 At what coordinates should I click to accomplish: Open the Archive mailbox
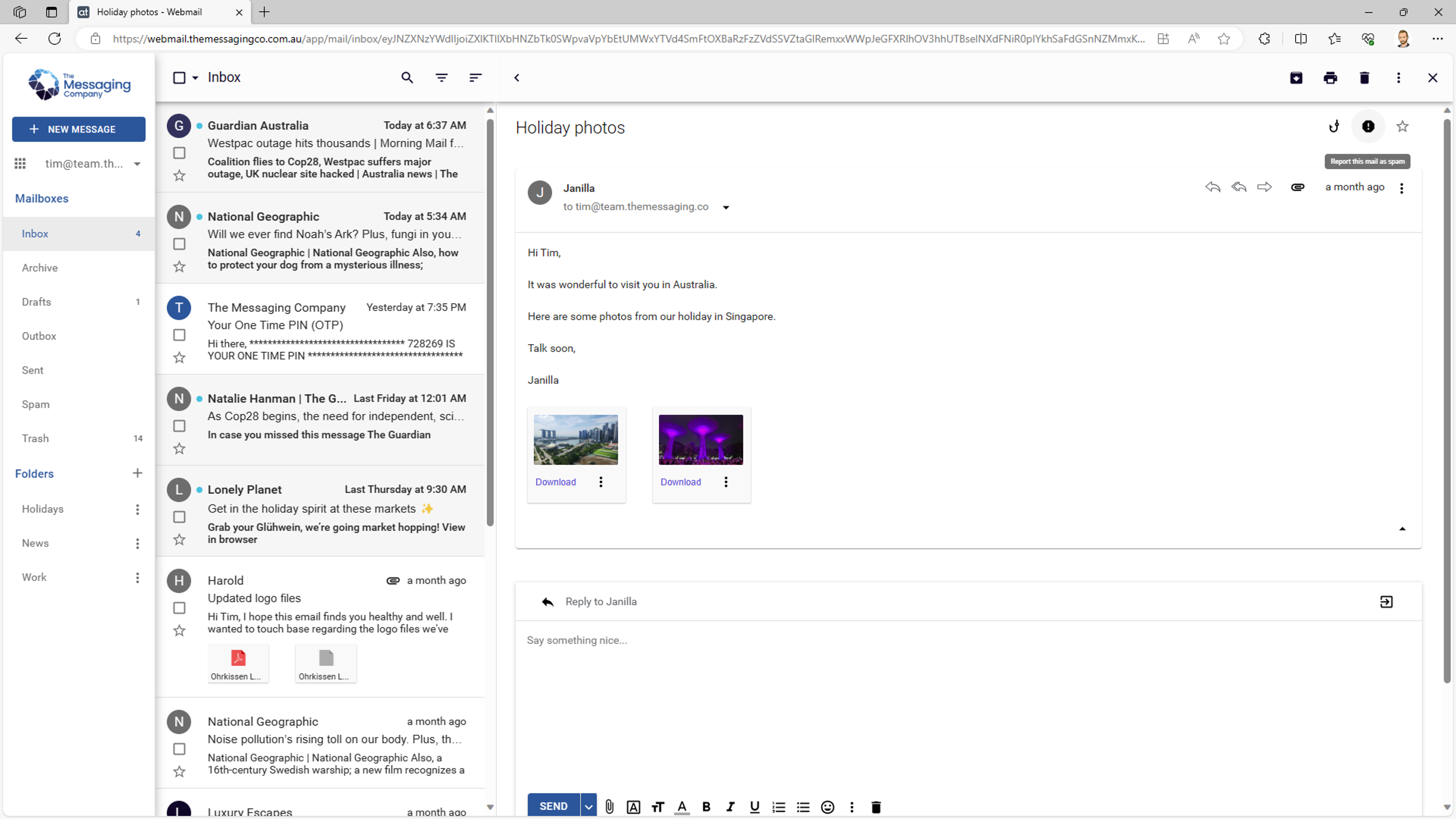(x=78, y=268)
